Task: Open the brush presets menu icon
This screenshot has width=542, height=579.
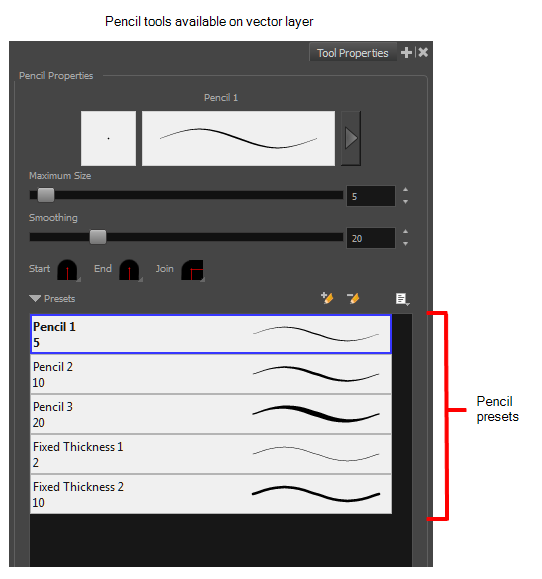Action: point(402,299)
